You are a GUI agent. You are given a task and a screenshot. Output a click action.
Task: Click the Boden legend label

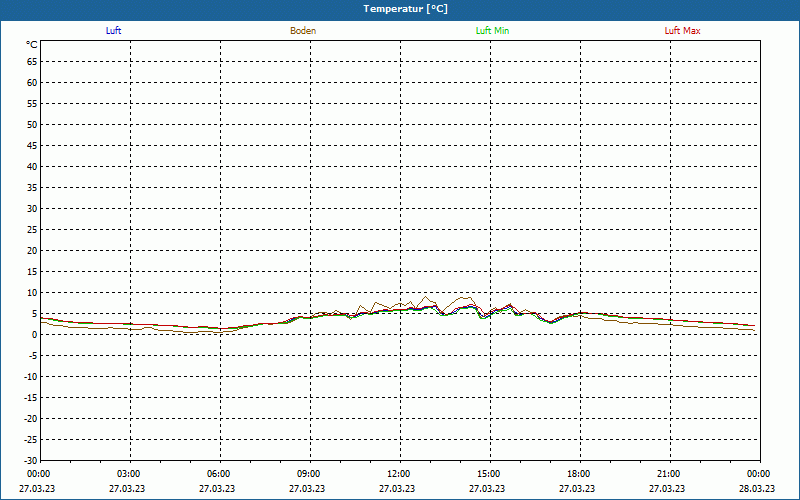[303, 31]
